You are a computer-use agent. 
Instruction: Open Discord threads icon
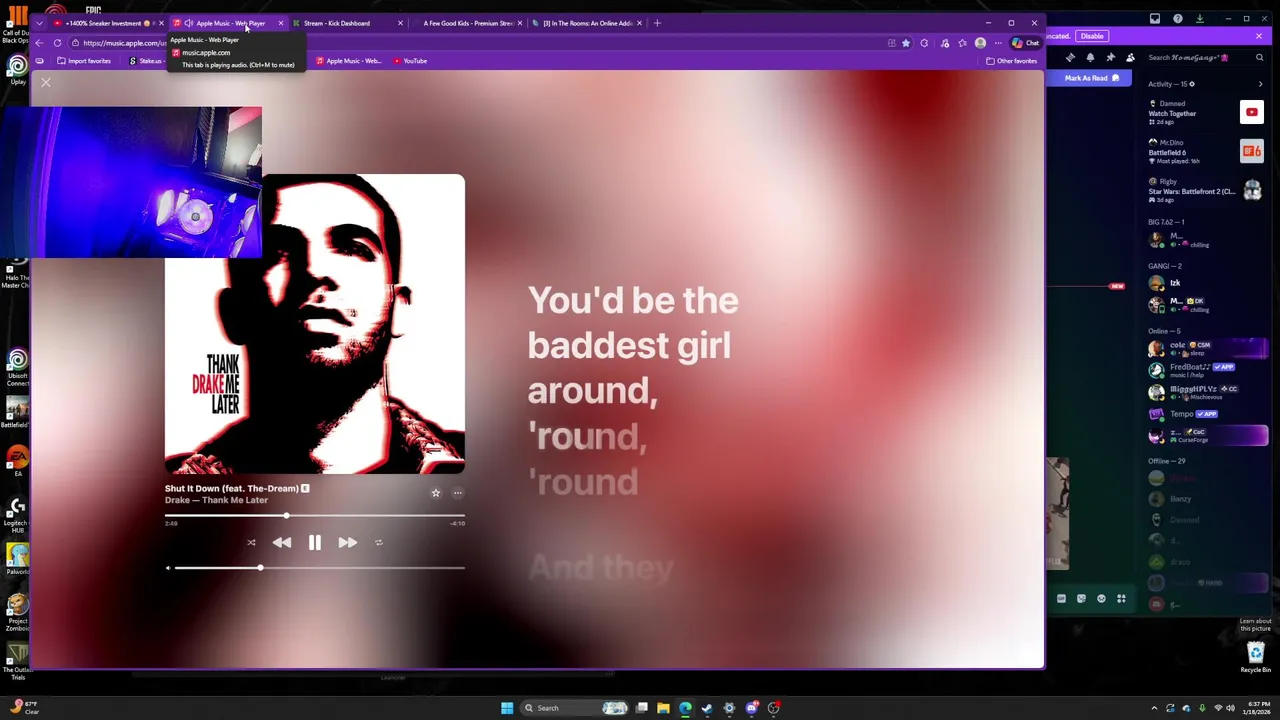[1071, 58]
